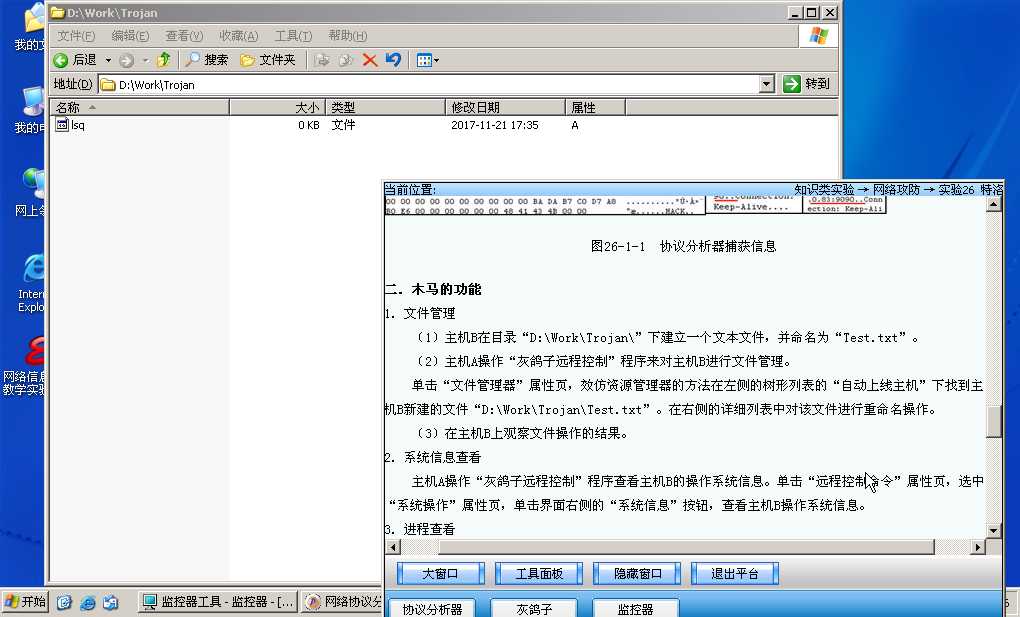The height and width of the screenshot is (617, 1020).
Task: Click the Internet Explorer quick launch icon
Action: 87,602
